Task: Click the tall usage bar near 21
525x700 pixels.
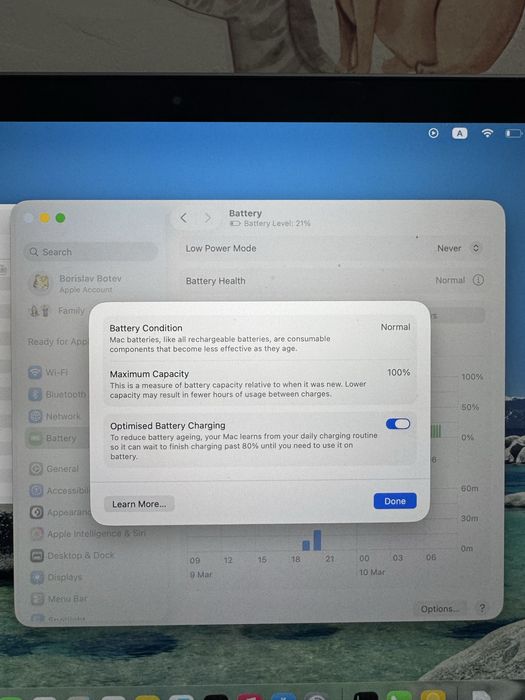Action: 317,540
